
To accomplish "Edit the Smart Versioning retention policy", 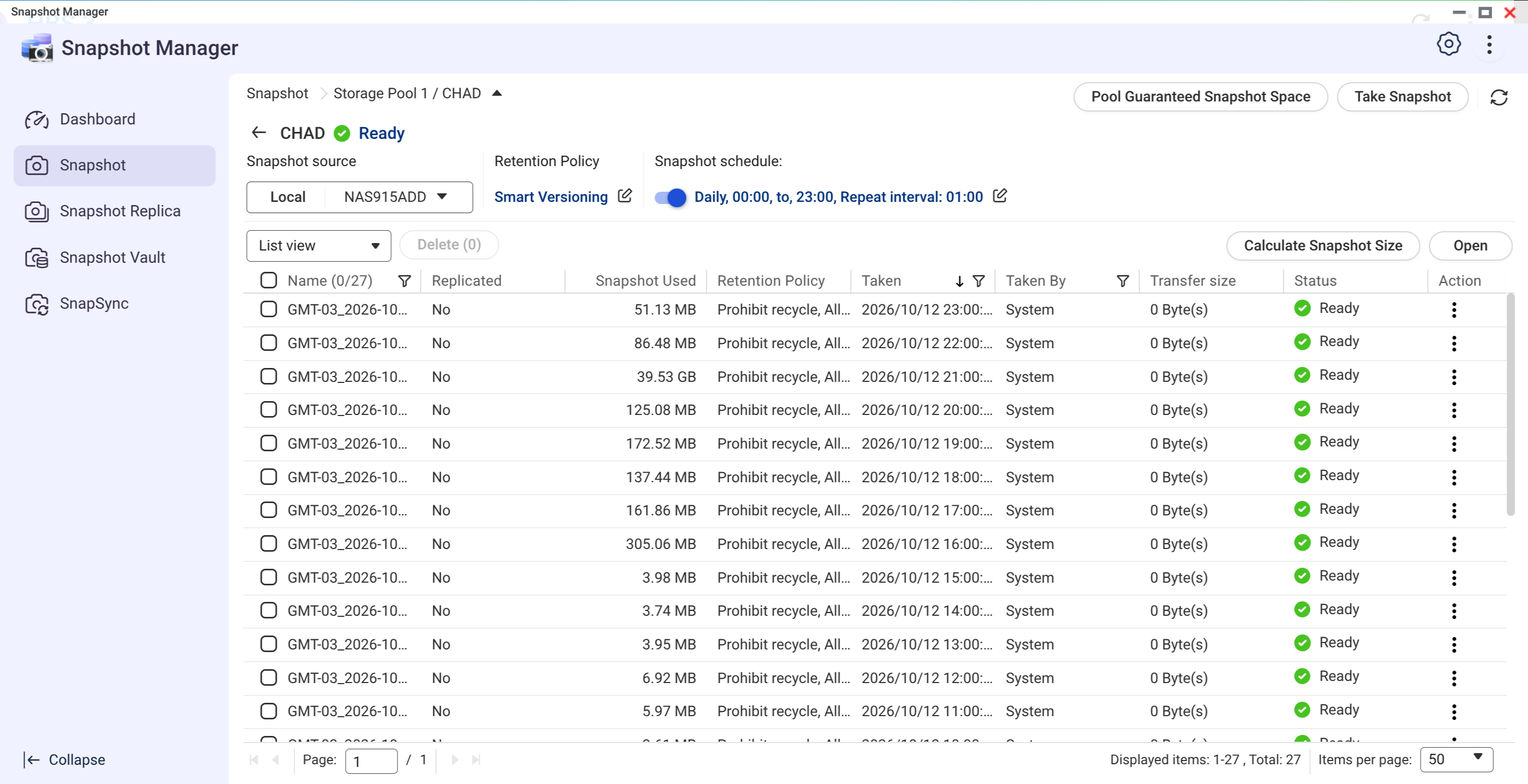I will [625, 195].
